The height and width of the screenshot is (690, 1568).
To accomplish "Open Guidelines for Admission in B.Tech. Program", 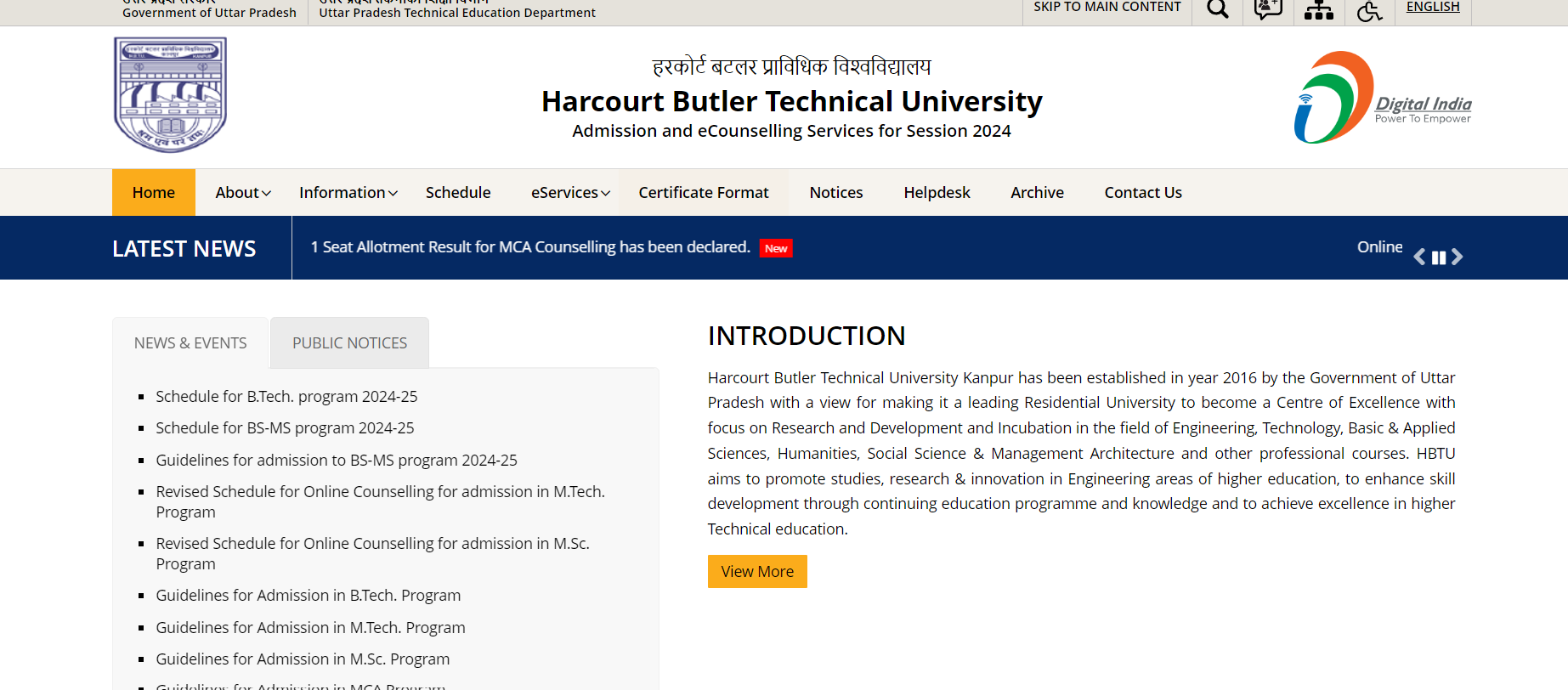I will pyautogui.click(x=309, y=595).
